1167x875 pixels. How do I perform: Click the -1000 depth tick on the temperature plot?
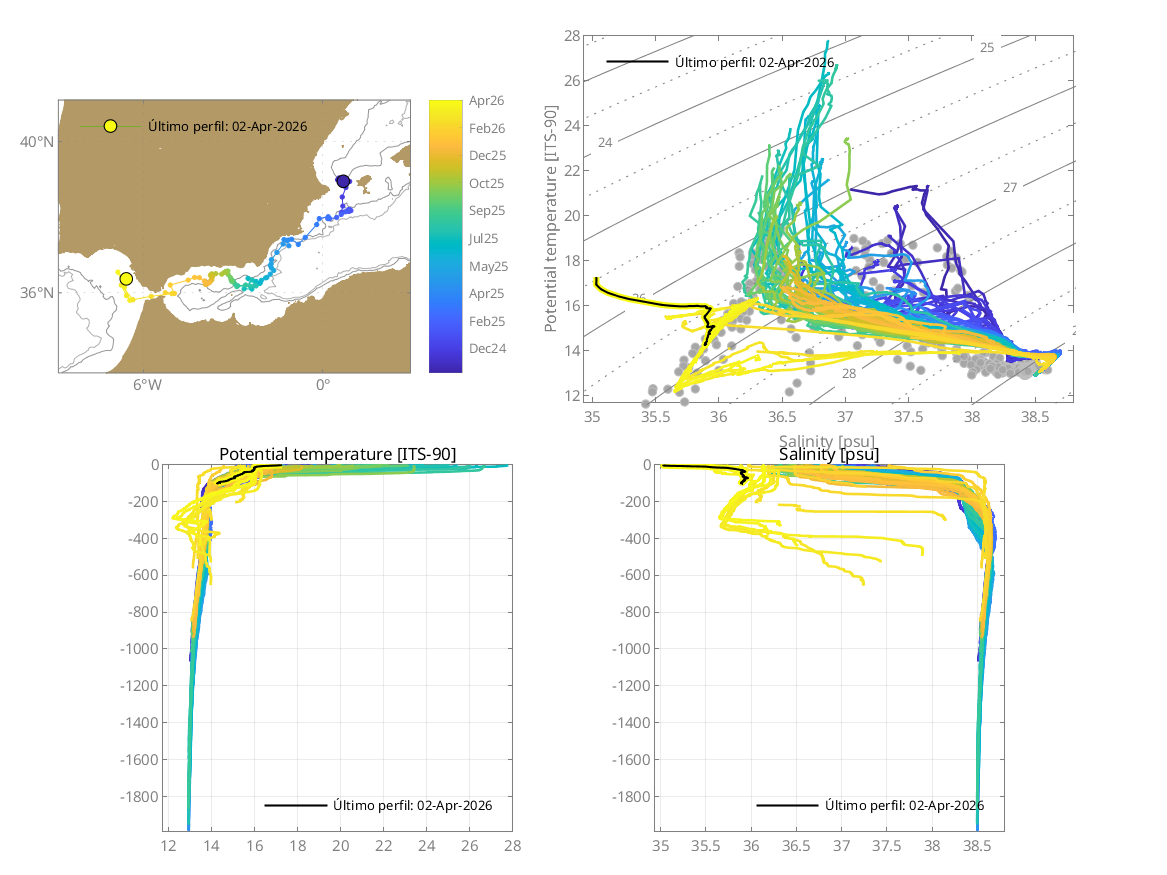click(139, 649)
